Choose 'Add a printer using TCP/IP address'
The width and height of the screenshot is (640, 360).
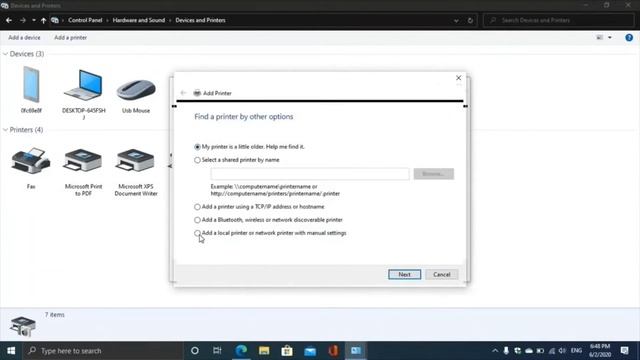[x=198, y=207]
